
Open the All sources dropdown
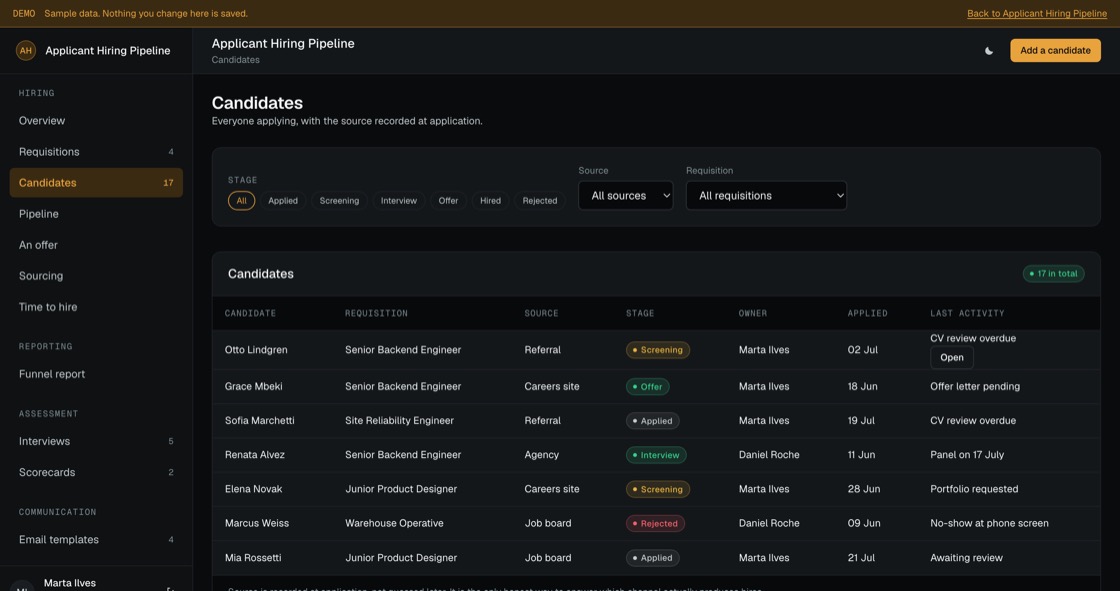point(626,196)
